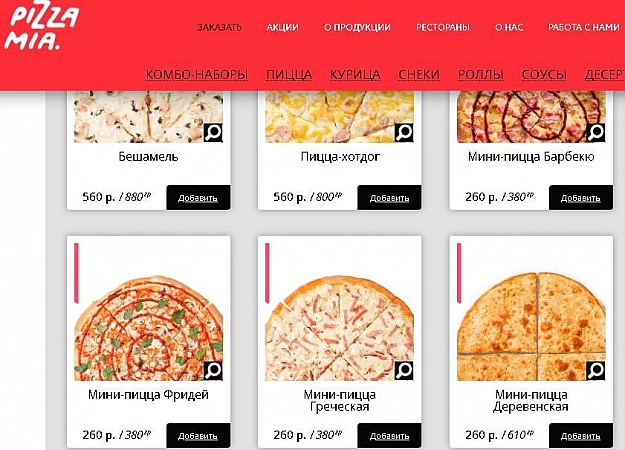
Task: Switch to the ПИЦЦА category
Action: (289, 75)
